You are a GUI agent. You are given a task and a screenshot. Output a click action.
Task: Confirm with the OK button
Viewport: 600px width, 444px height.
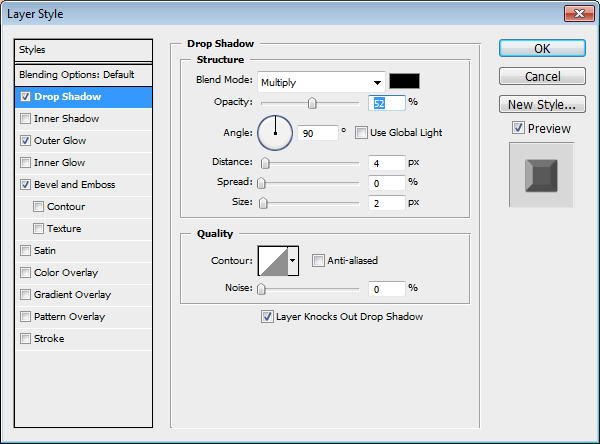[542, 49]
